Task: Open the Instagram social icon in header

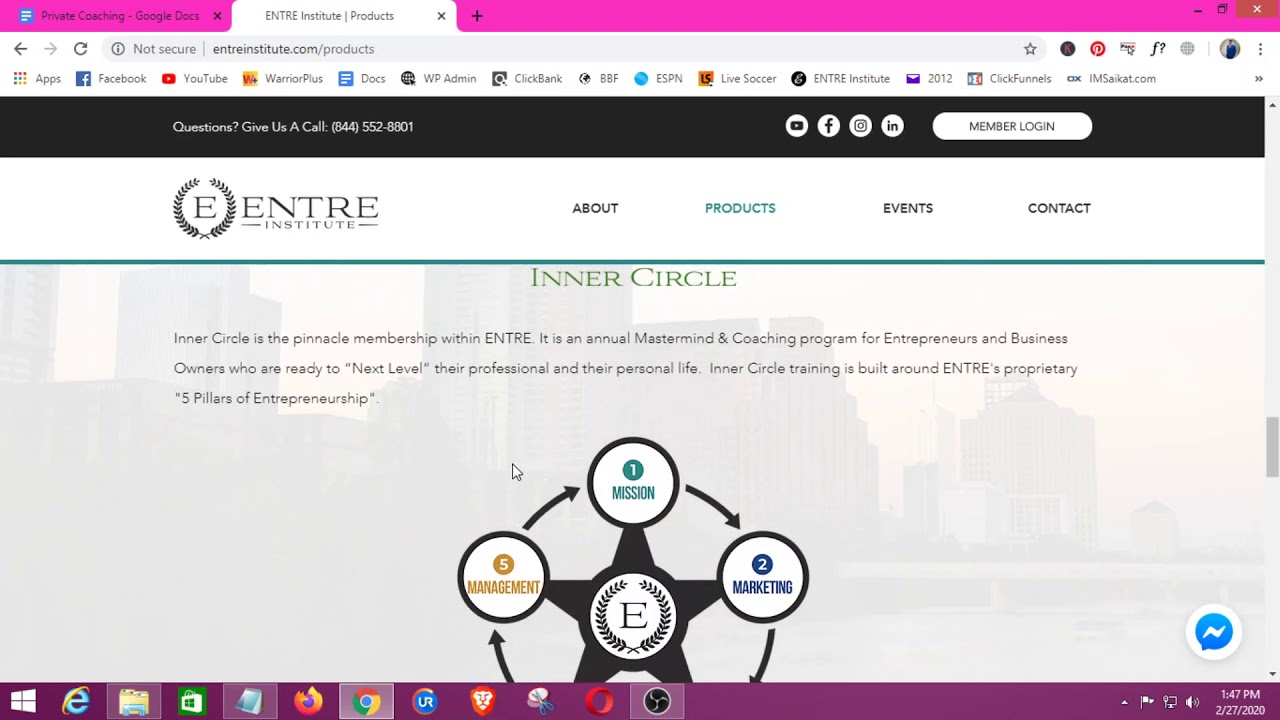Action: click(860, 126)
